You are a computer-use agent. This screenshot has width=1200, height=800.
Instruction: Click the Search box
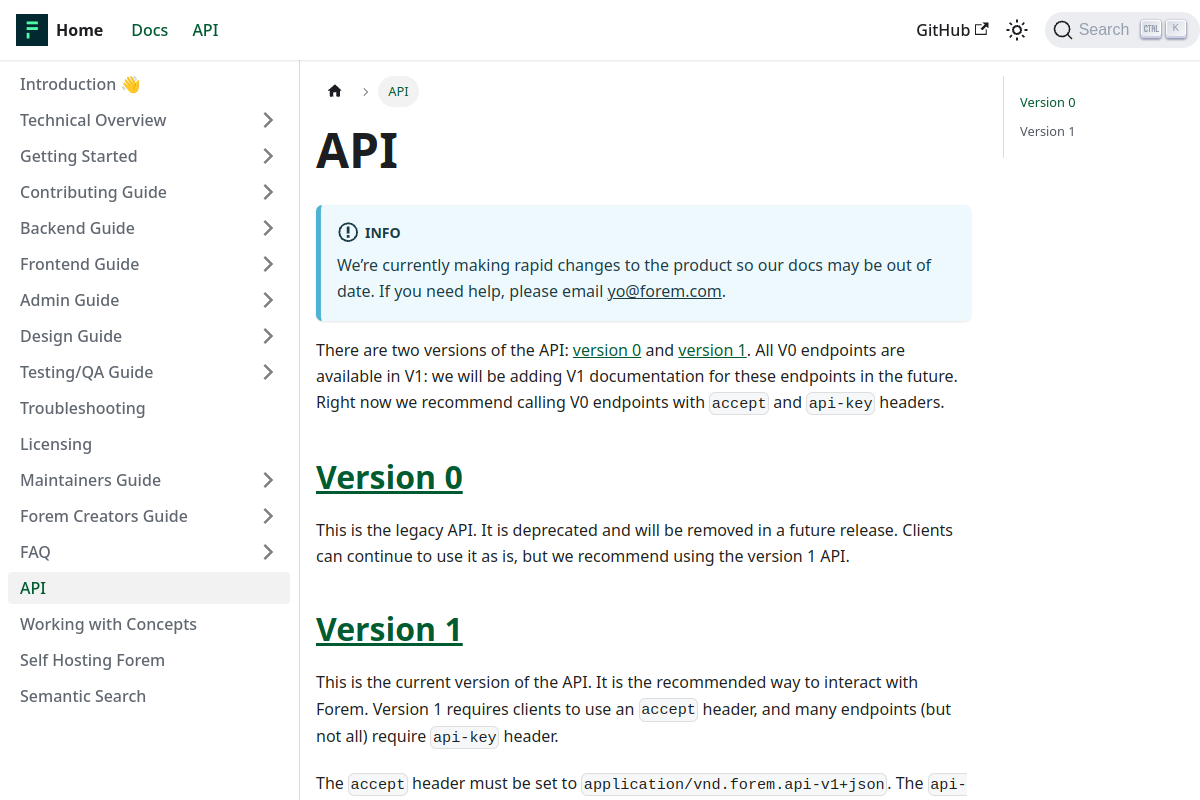click(x=1122, y=30)
